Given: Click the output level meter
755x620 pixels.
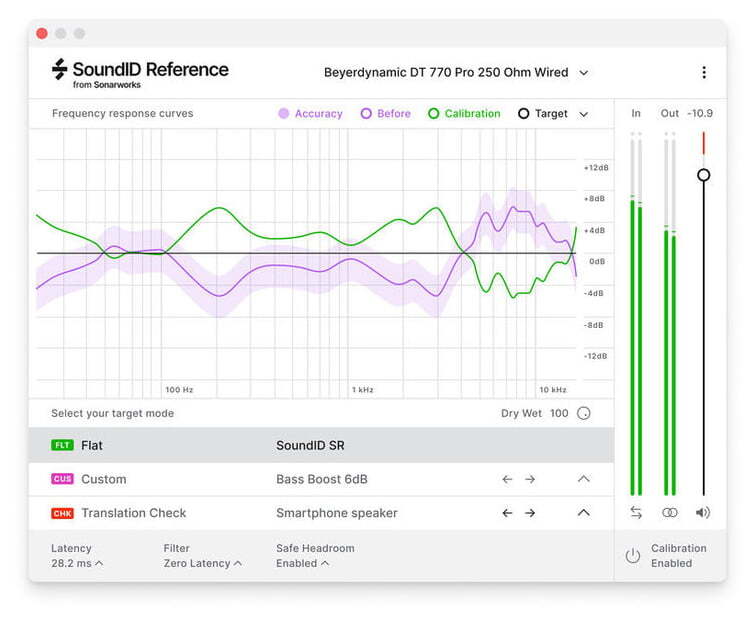Looking at the screenshot, I should click(670, 313).
